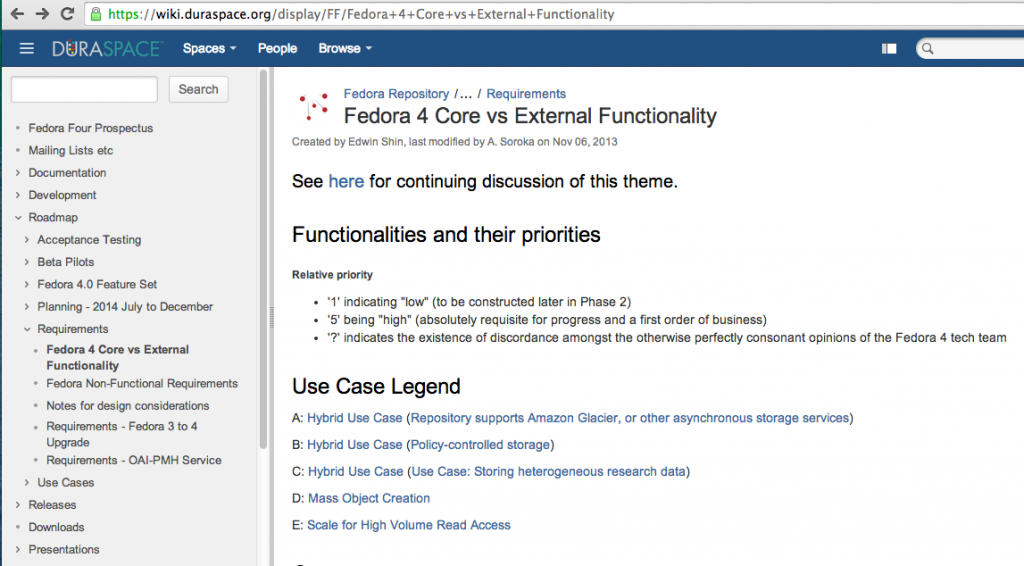Screen dimensions: 1024x566
Task: Select Fedora Non-Functional Requirements page
Action: click(x=141, y=383)
